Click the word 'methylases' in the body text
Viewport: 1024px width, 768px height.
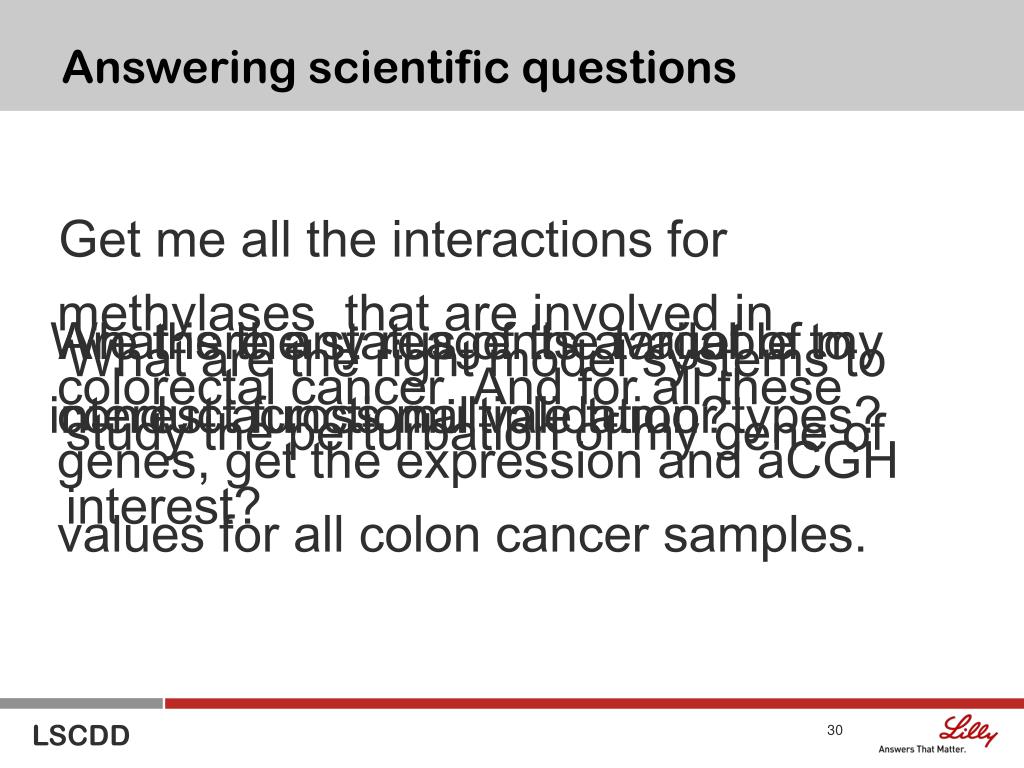pyautogui.click(x=186, y=316)
